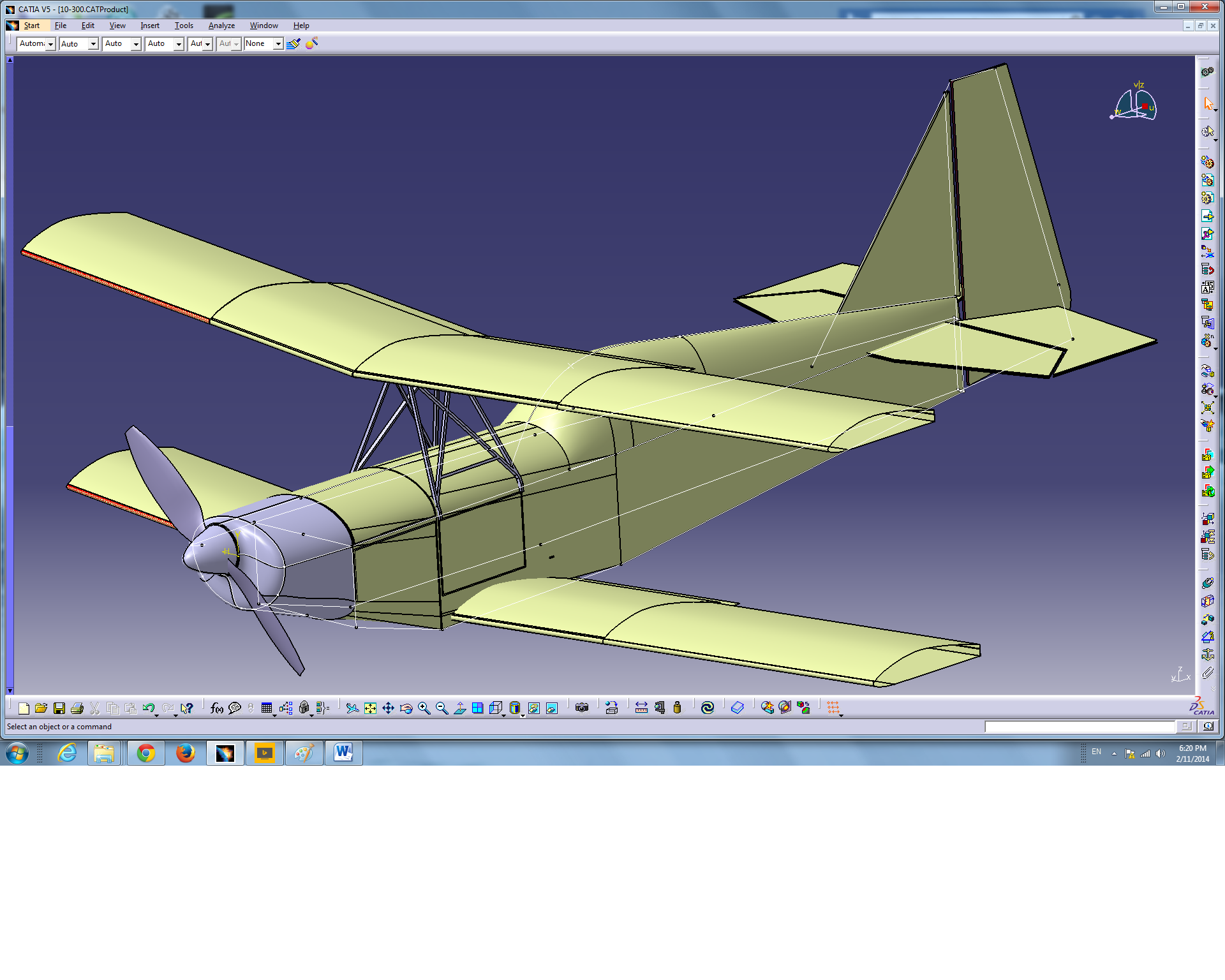Select the Formula f(x) tool
Viewport: 1225px width, 980px height.
tap(216, 708)
